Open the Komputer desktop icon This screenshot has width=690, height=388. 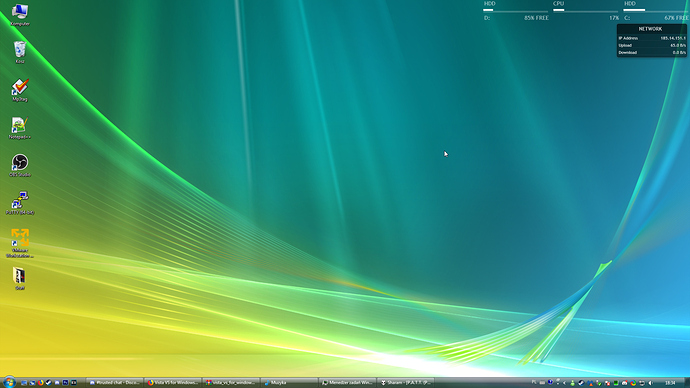pyautogui.click(x=20, y=15)
